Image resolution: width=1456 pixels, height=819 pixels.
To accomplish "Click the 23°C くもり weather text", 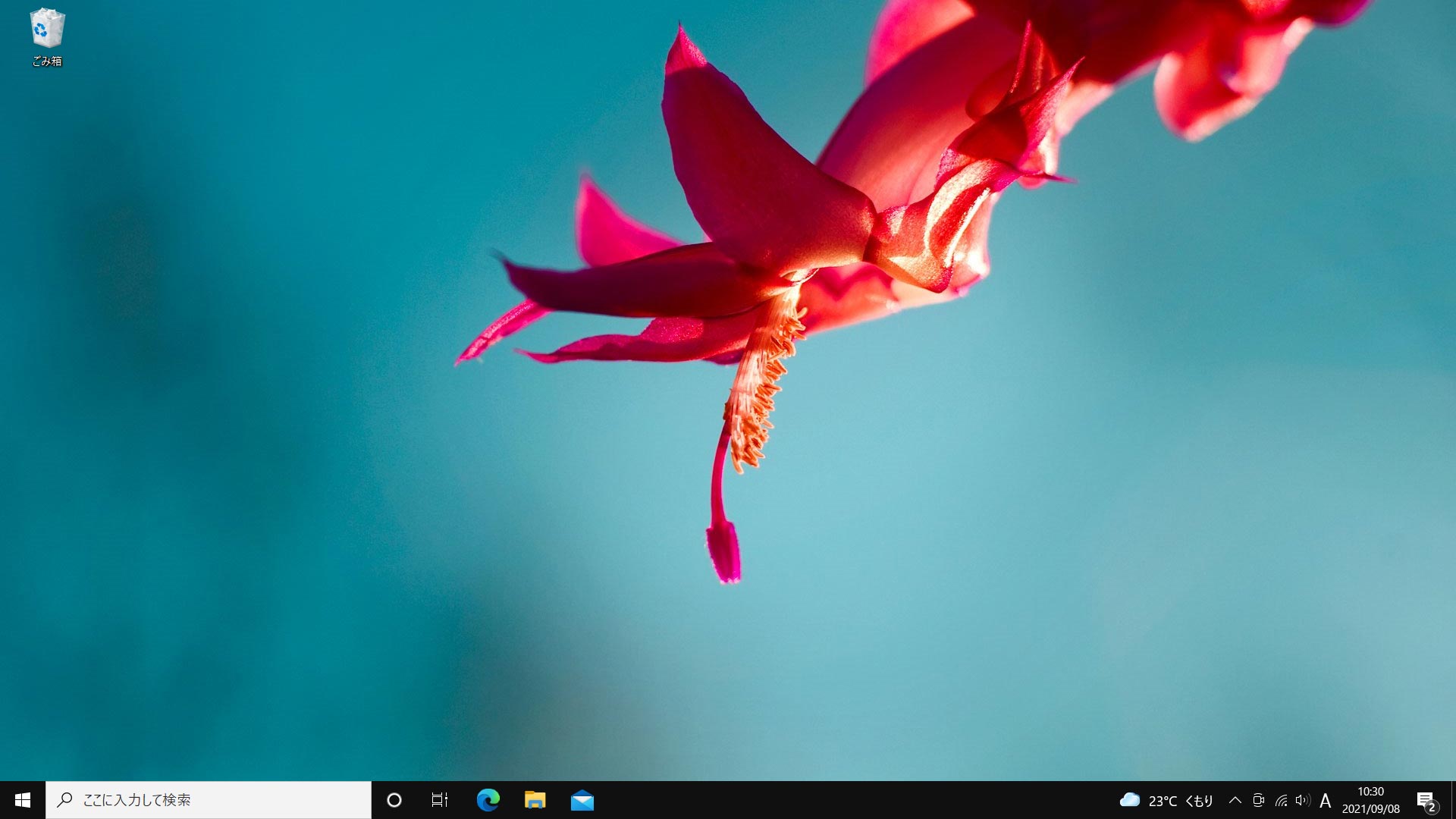I will click(1181, 801).
